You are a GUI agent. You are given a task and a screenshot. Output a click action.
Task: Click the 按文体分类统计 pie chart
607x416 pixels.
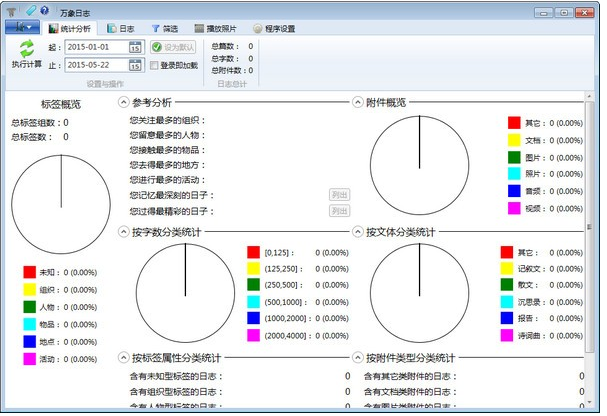click(x=420, y=293)
